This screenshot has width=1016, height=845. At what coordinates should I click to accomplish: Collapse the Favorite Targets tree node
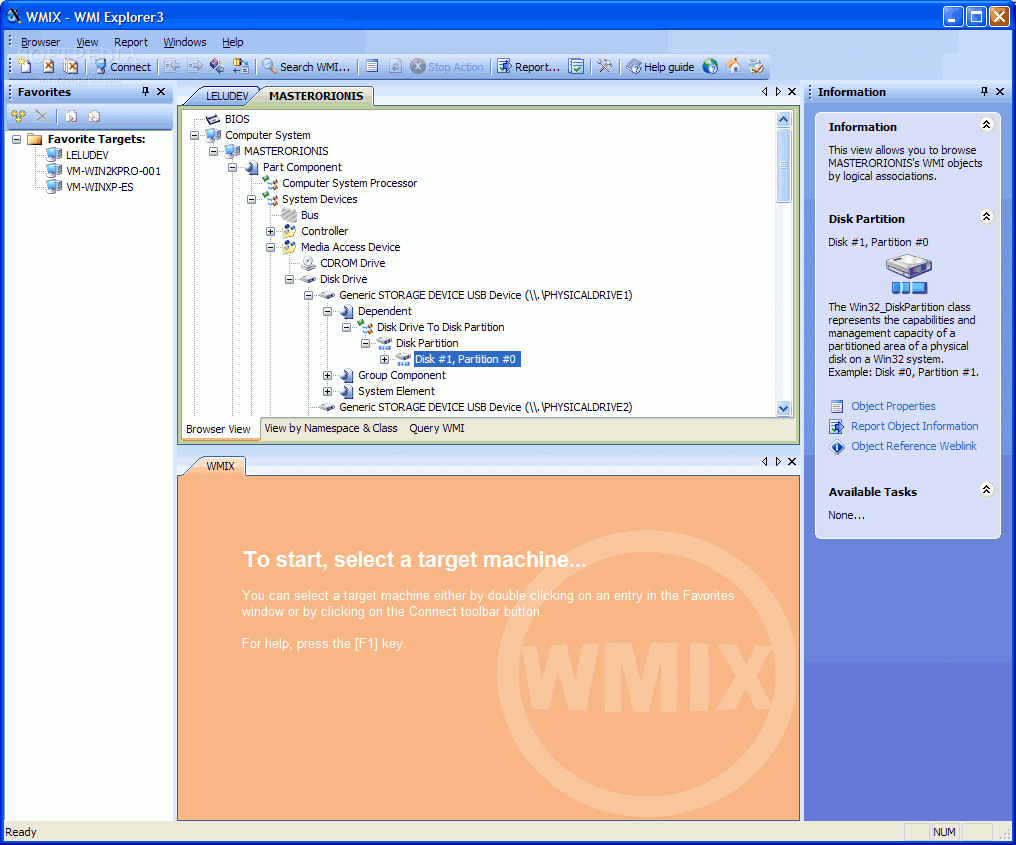point(17,139)
